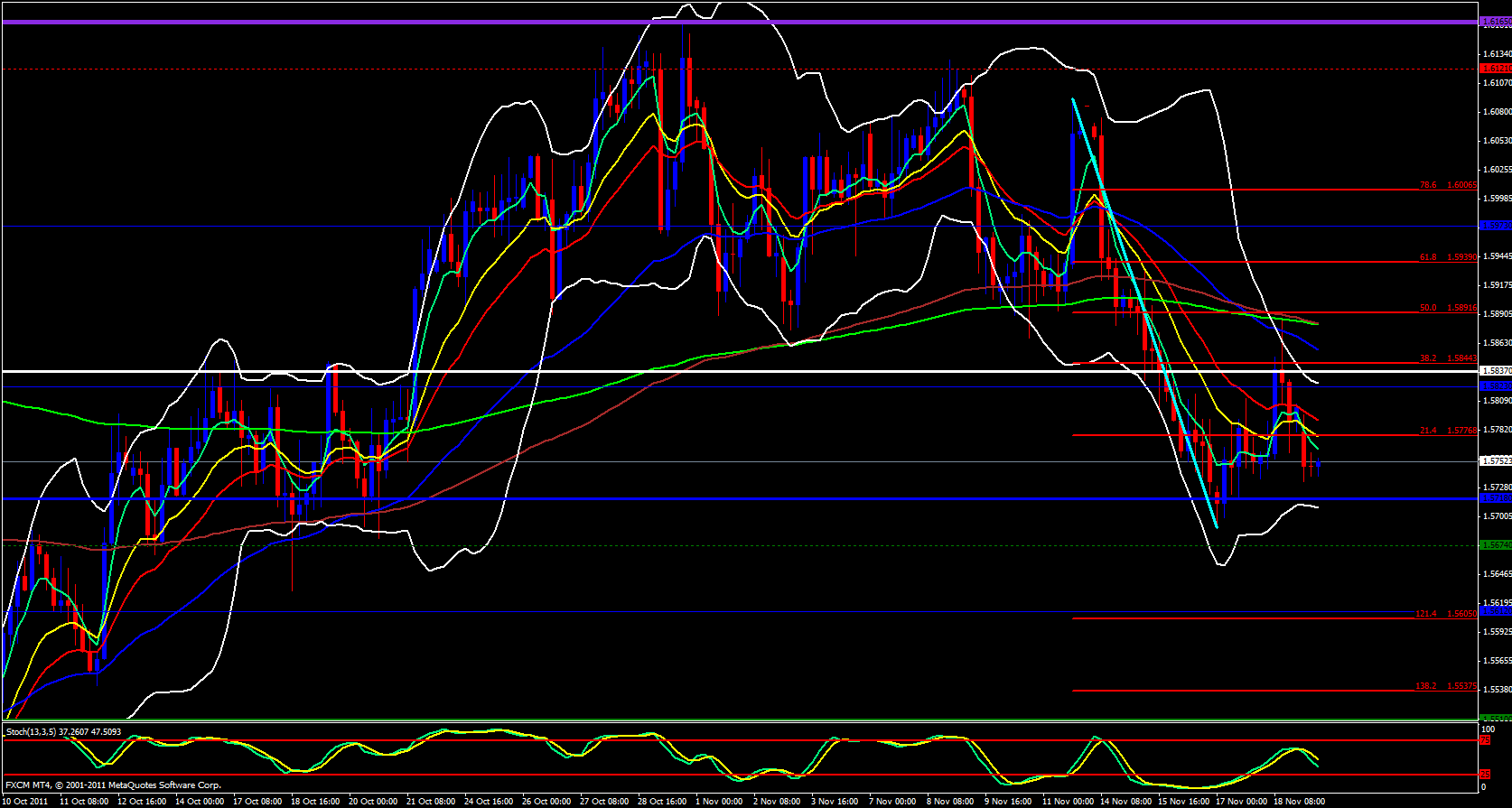Click the FXCM MT4 MetaQuotes copyright text
This screenshot has width=1512, height=808.
[x=113, y=785]
